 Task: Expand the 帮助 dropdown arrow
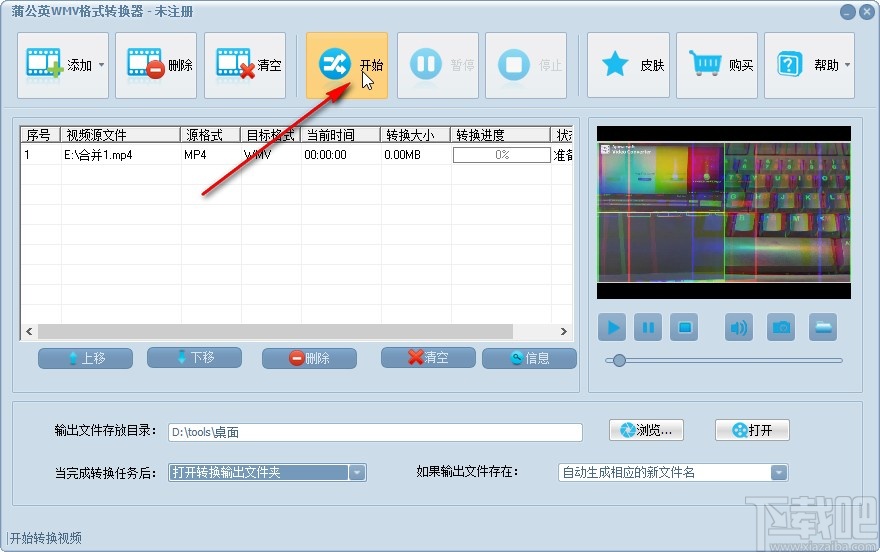click(x=847, y=65)
